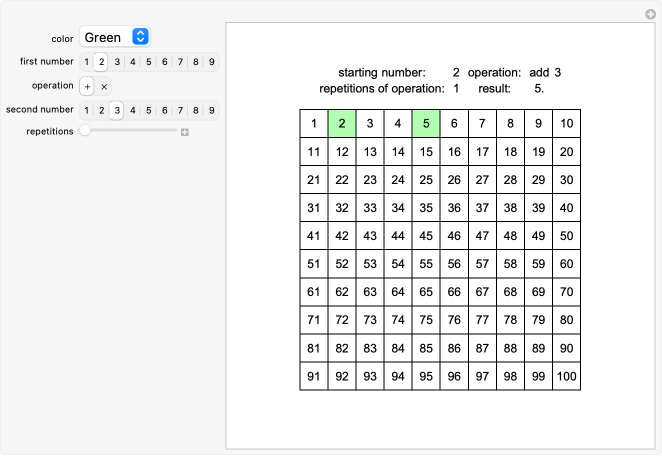Click the green highlighted cell 5
This screenshot has width=662, height=456.
tap(426, 123)
